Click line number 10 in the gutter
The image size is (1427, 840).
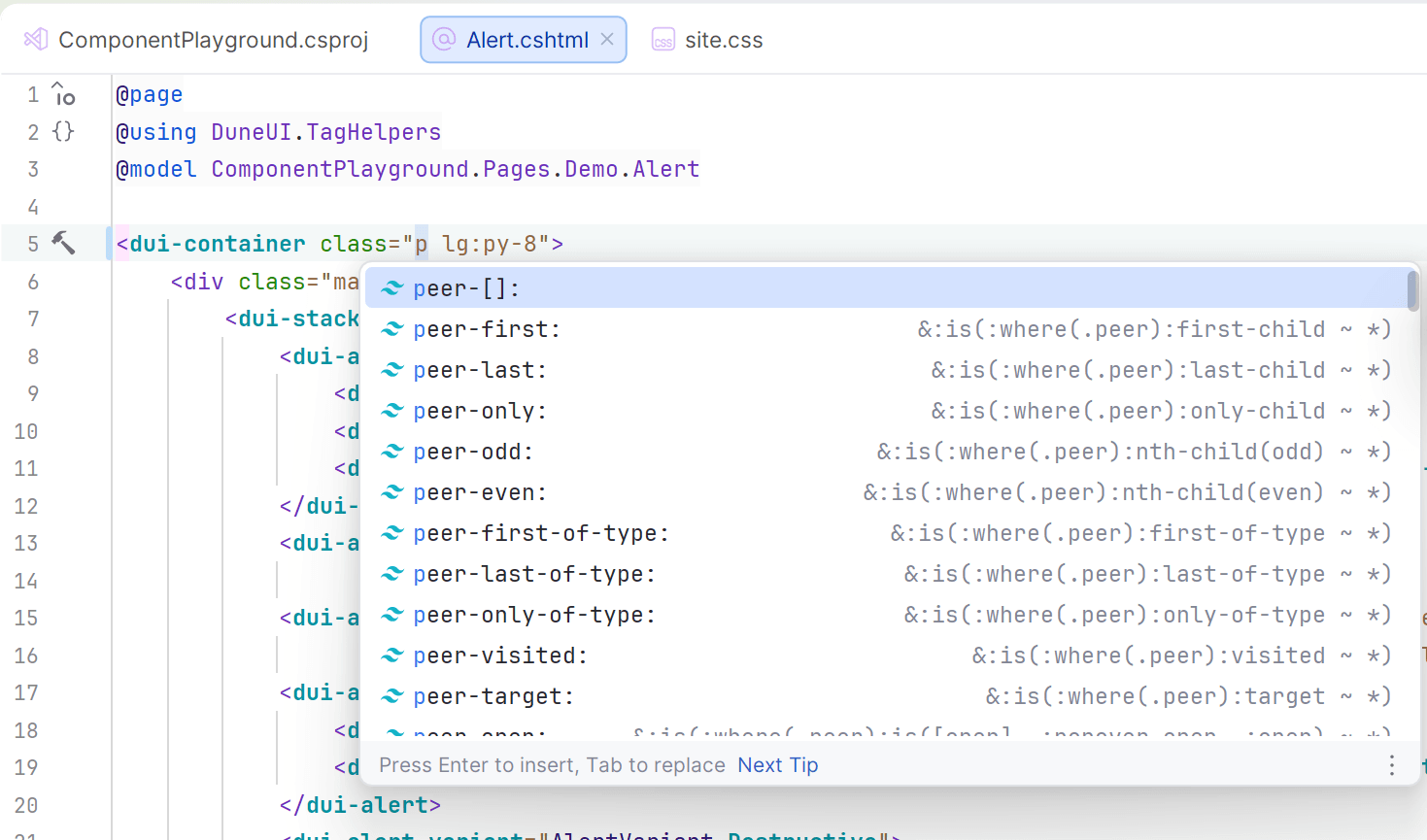(26, 430)
